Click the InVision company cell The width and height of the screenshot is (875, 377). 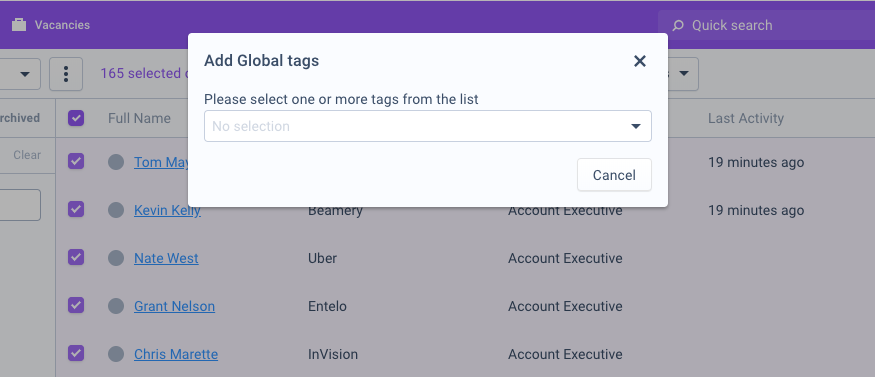[333, 355]
